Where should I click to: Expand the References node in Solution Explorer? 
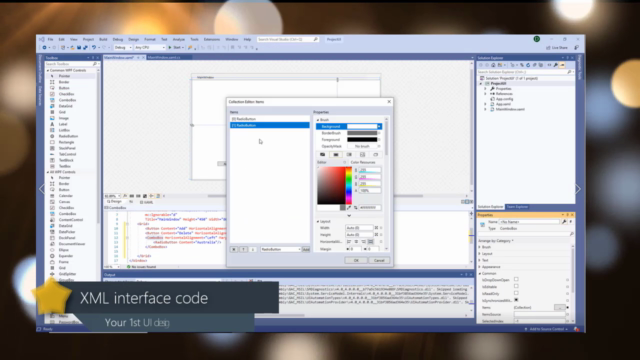485,94
